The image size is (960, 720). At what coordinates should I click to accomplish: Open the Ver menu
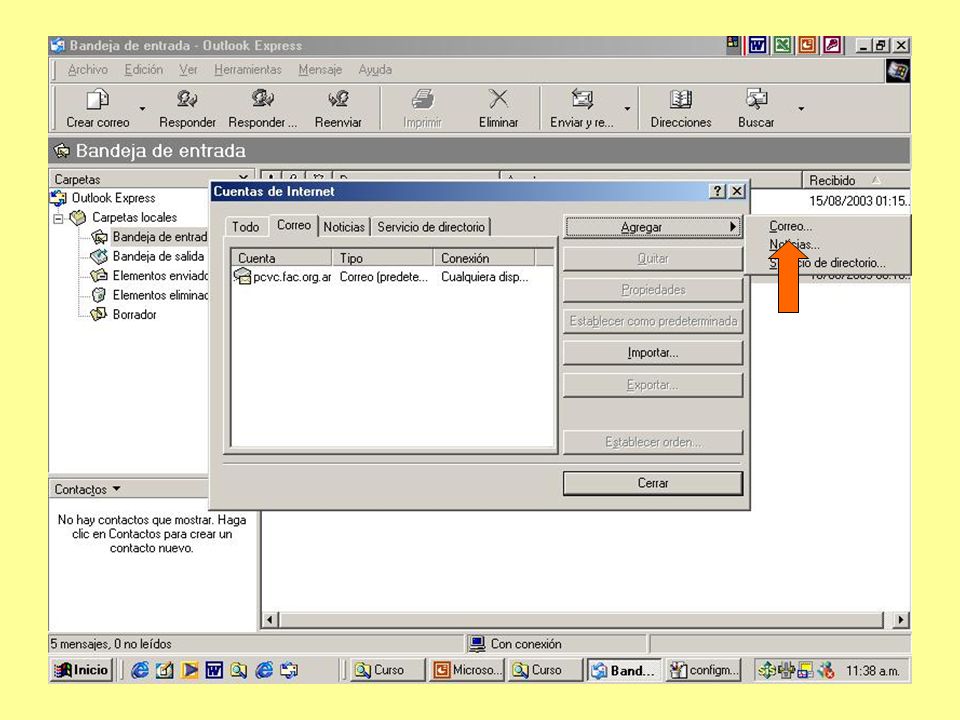click(189, 70)
